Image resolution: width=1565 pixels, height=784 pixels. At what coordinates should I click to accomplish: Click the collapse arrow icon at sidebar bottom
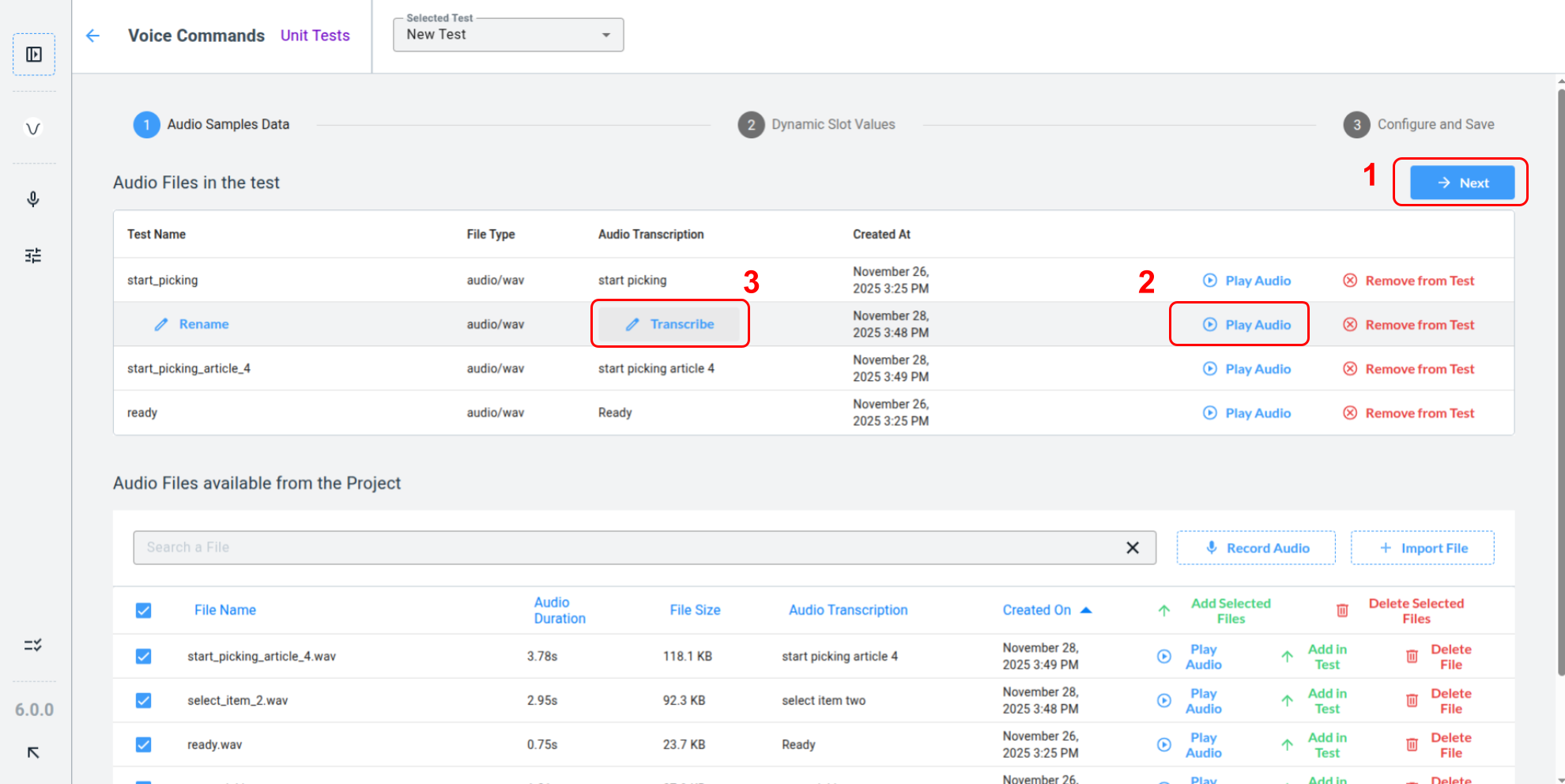[x=33, y=752]
